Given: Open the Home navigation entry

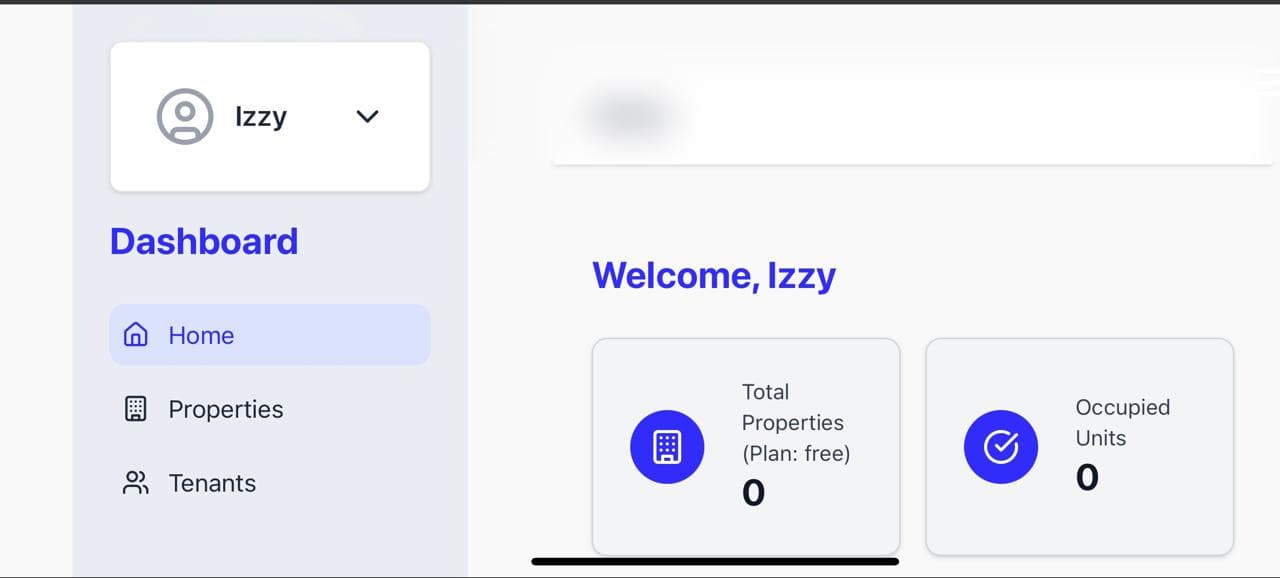Looking at the screenshot, I should pos(201,335).
